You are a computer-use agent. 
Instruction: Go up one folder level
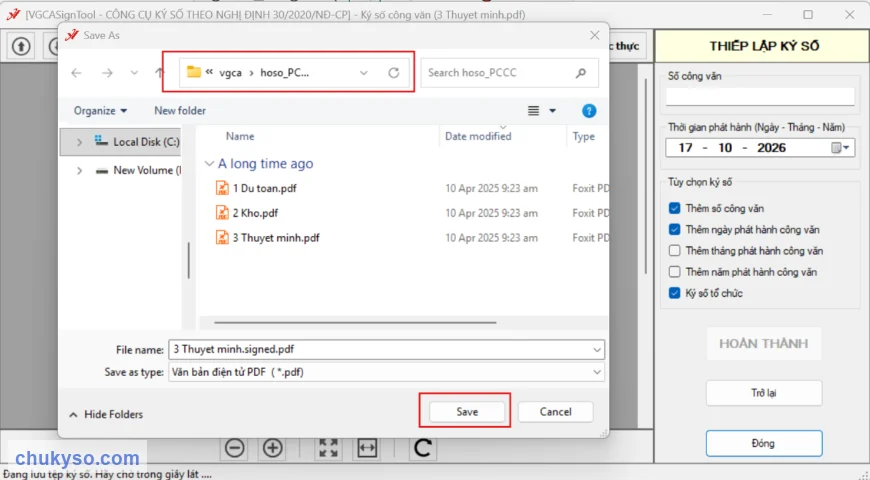point(159,73)
